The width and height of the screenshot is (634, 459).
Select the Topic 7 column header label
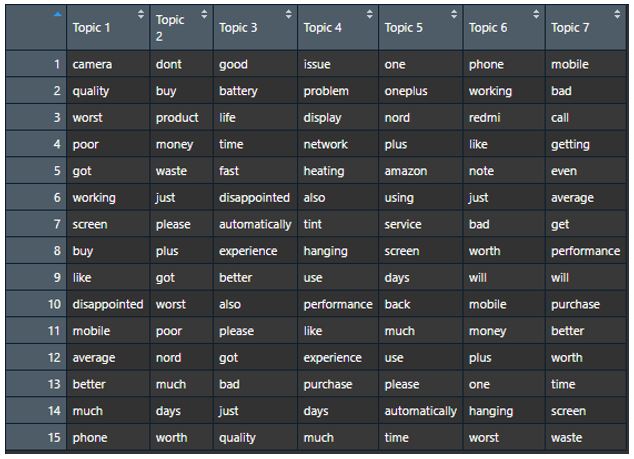(570, 27)
